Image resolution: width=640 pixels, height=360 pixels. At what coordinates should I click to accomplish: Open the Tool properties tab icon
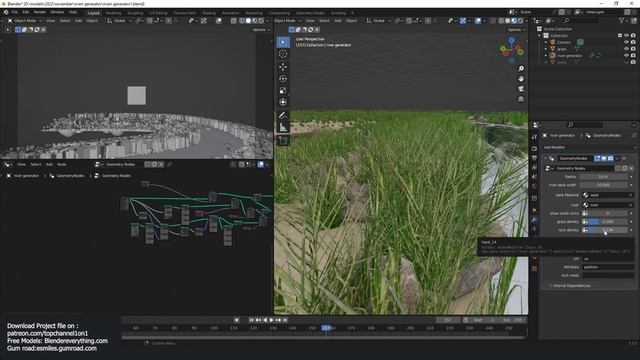click(534, 137)
